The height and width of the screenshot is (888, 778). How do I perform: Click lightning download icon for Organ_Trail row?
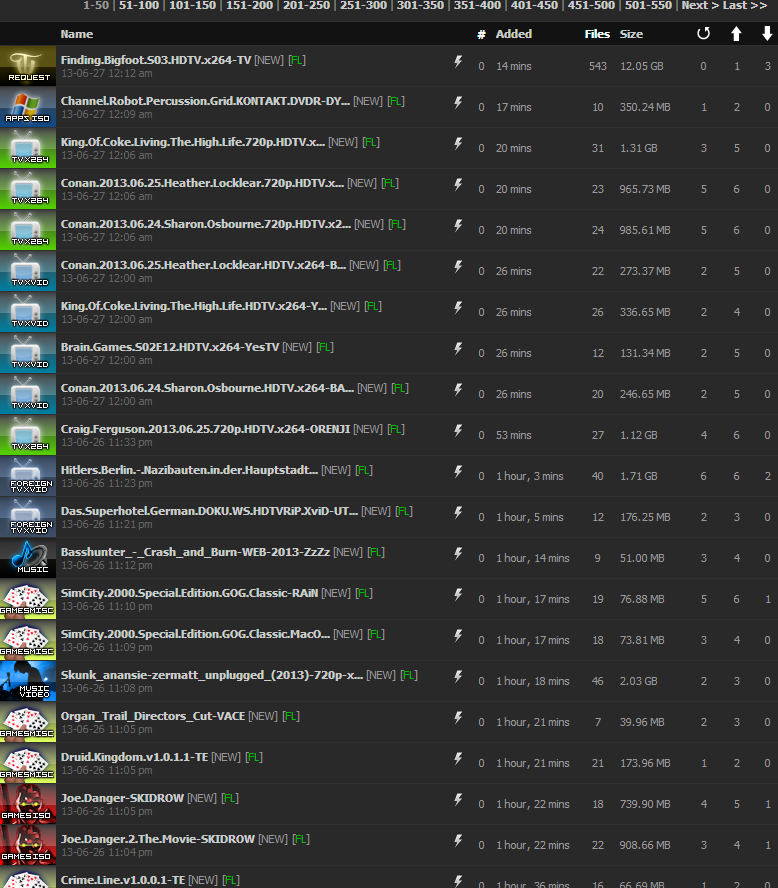tap(458, 717)
